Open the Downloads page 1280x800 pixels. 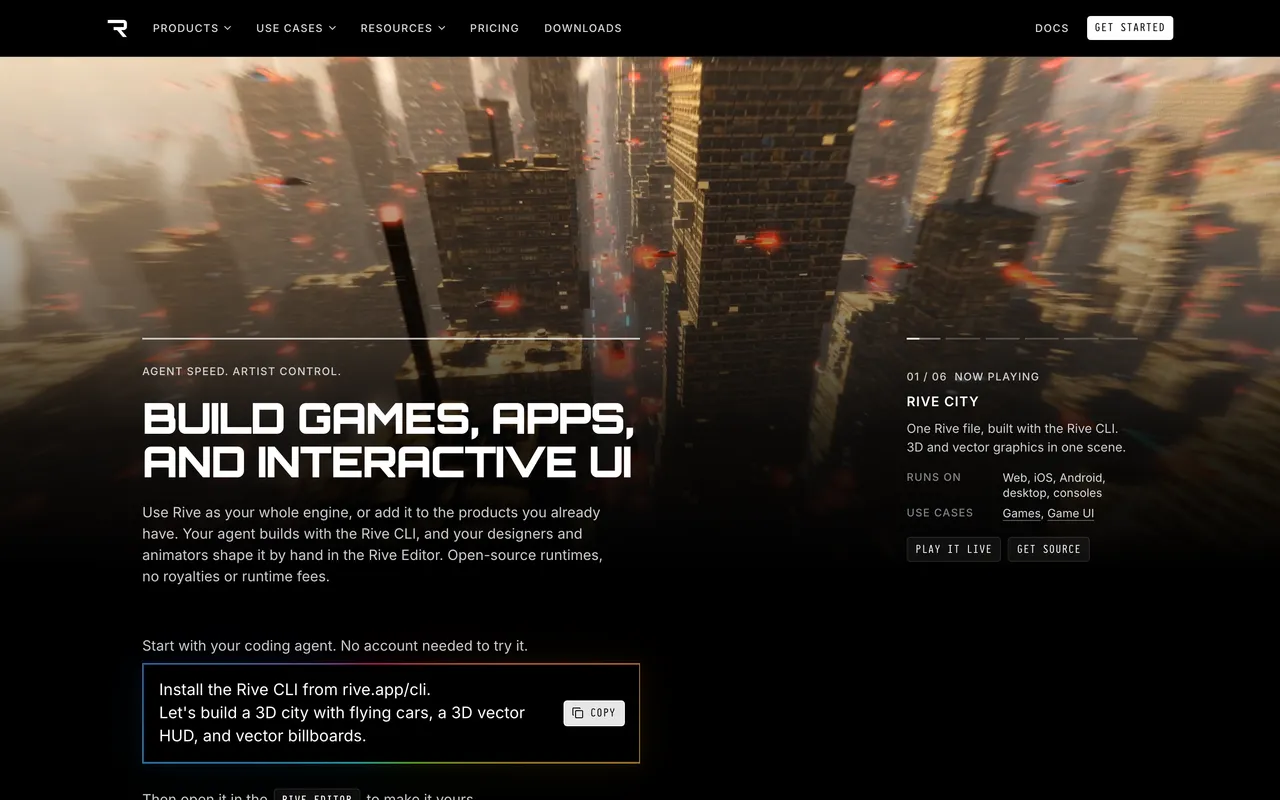(x=583, y=28)
